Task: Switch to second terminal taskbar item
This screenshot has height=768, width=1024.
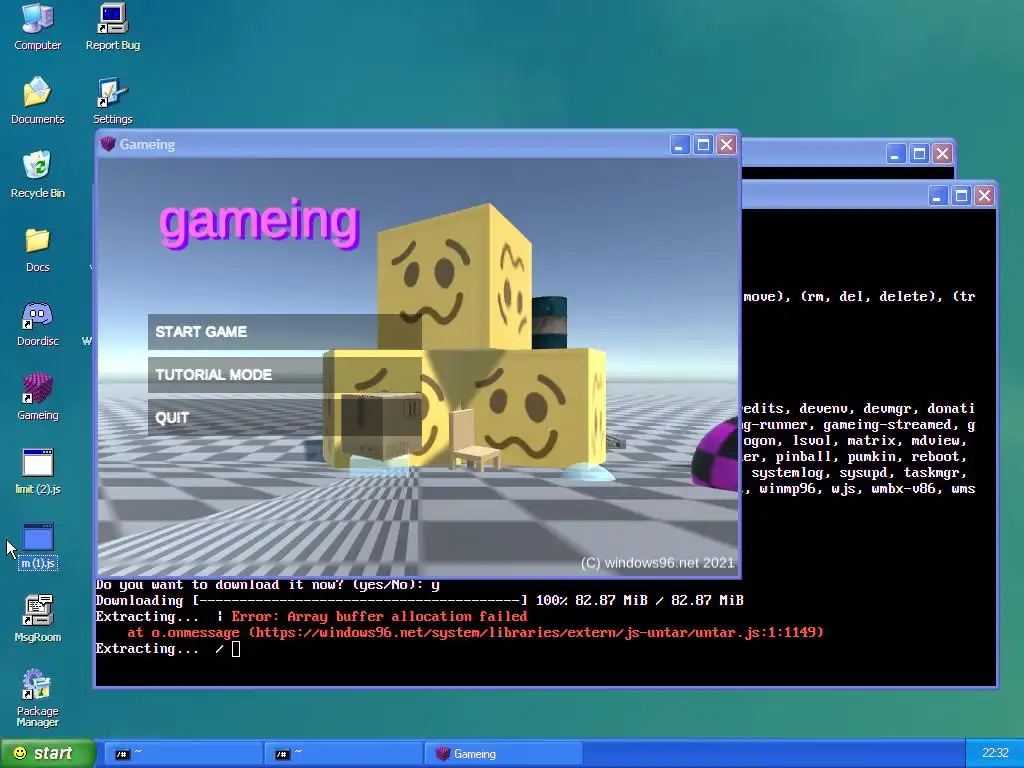Action: pyautogui.click(x=346, y=754)
